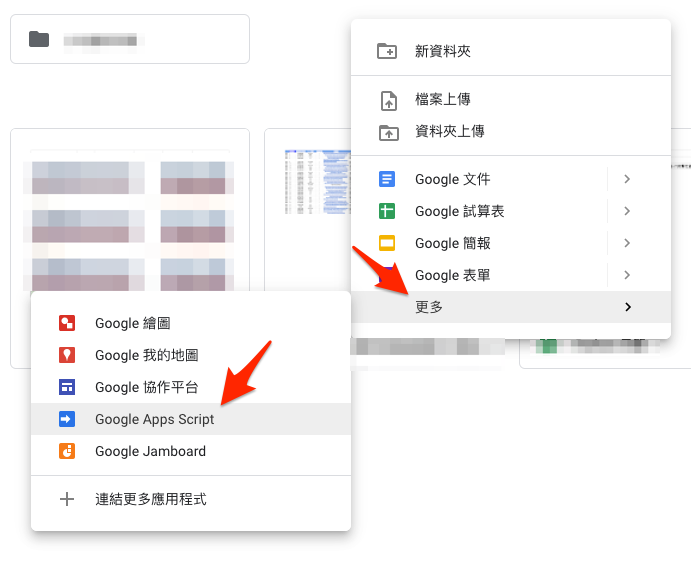Click the green Google Sheets icon
Image resolution: width=691 pixels, height=566 pixels.
click(387, 212)
